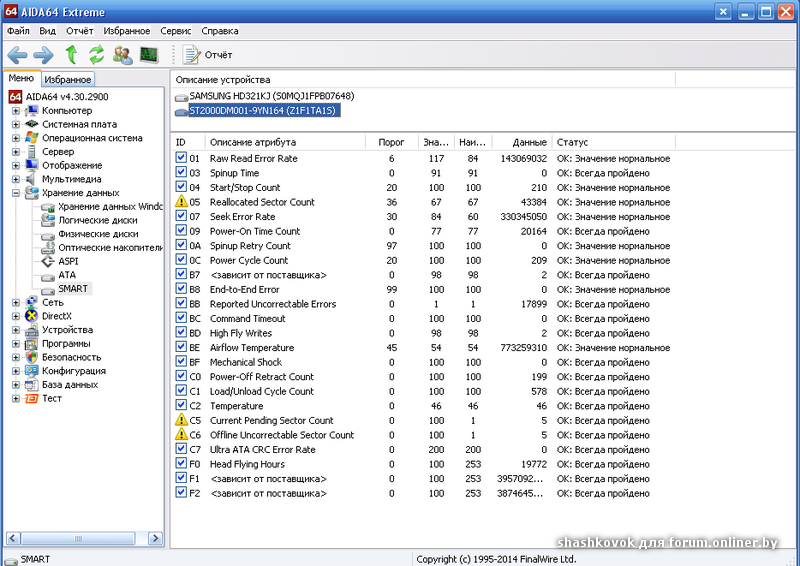Switch to the Меню sidebar tab
This screenshot has width=800, height=566.
pos(21,78)
